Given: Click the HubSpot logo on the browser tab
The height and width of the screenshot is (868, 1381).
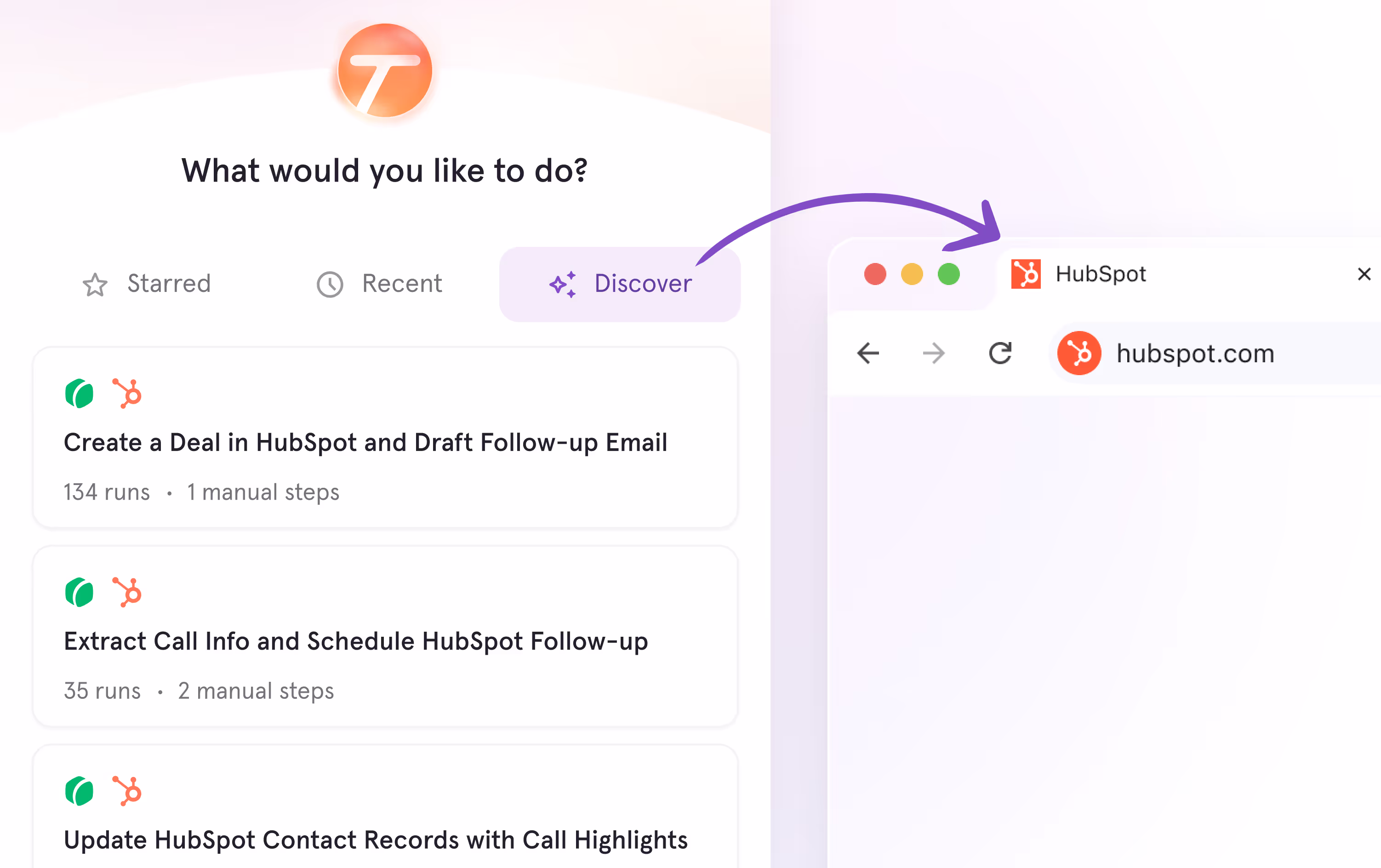Looking at the screenshot, I should pyautogui.click(x=1026, y=274).
